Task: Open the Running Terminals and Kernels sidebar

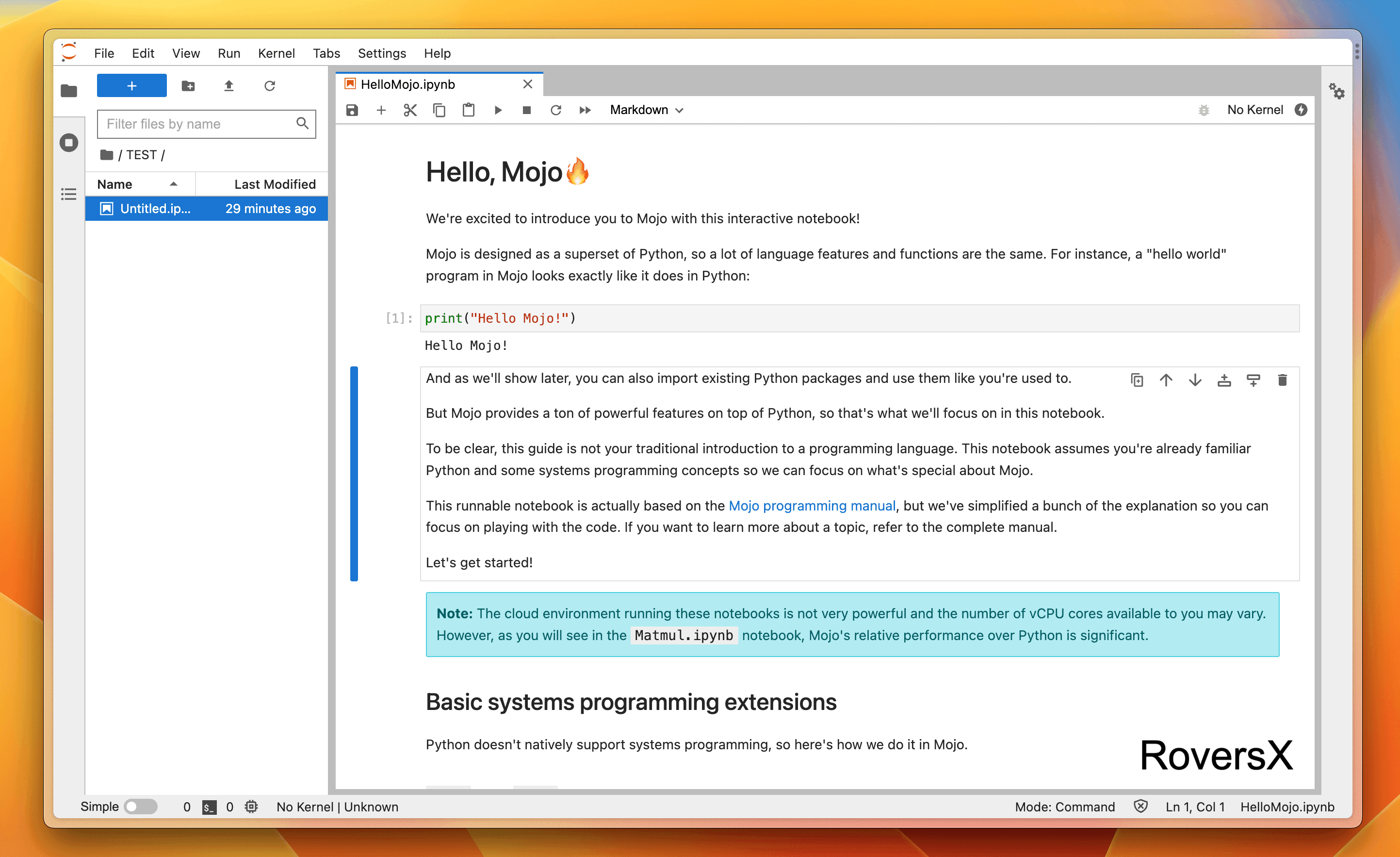Action: click(69, 143)
